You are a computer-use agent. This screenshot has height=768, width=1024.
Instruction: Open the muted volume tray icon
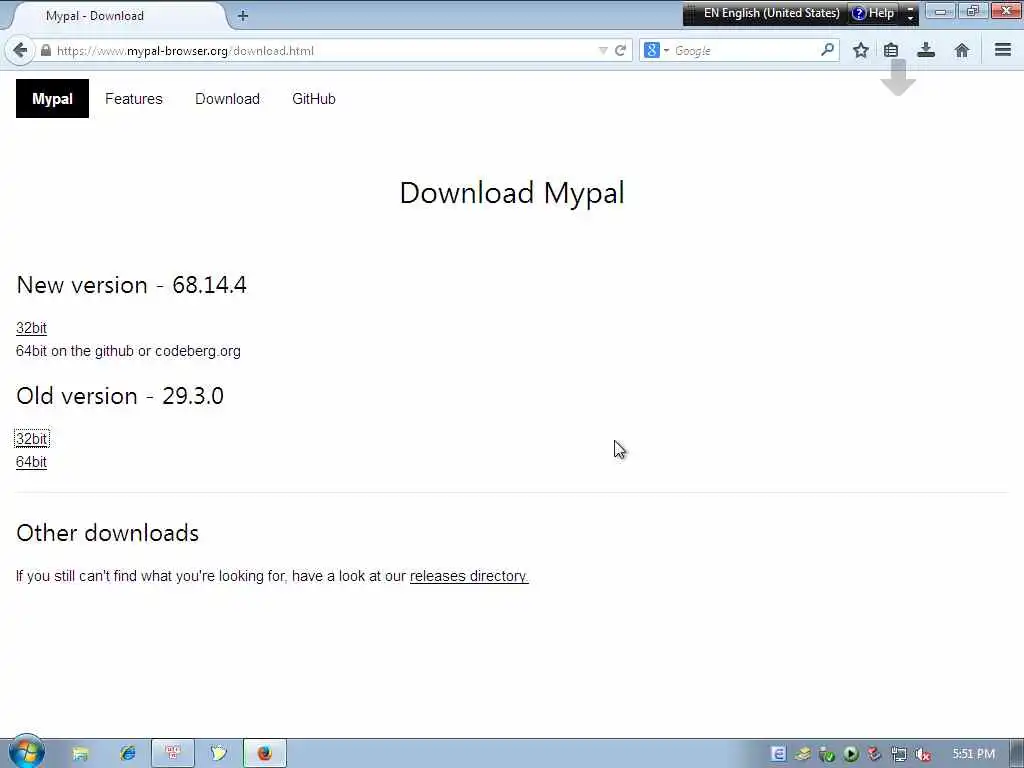coord(923,755)
